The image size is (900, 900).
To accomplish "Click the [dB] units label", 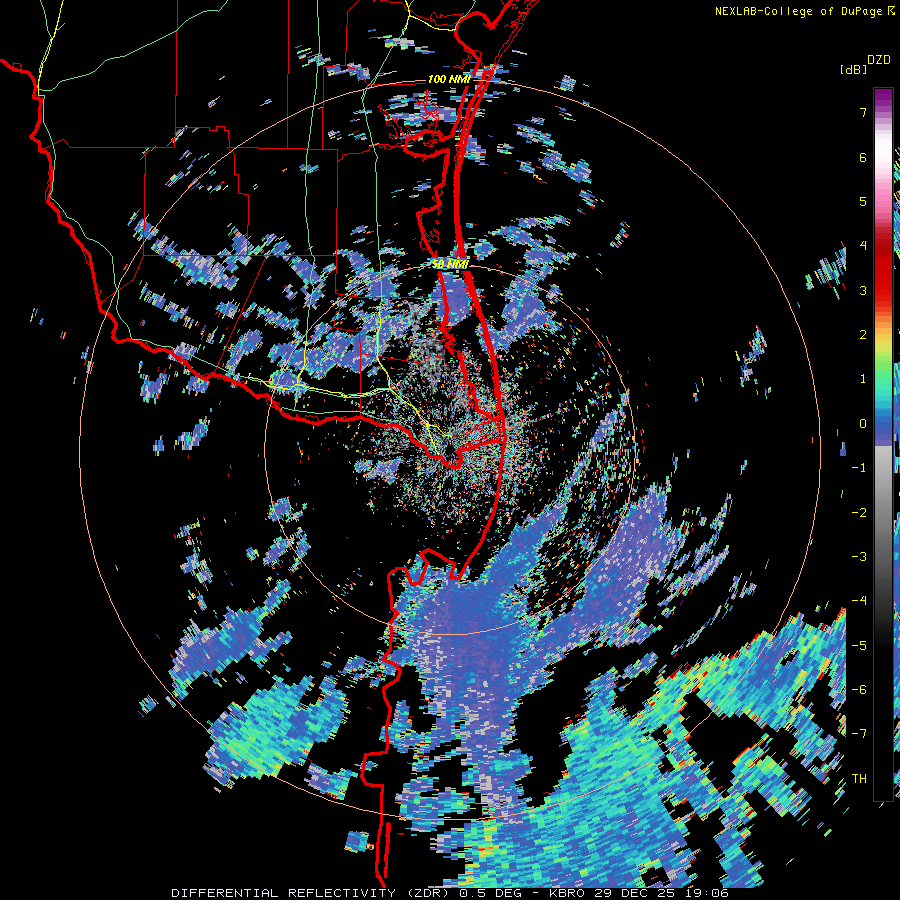I will coord(854,70).
